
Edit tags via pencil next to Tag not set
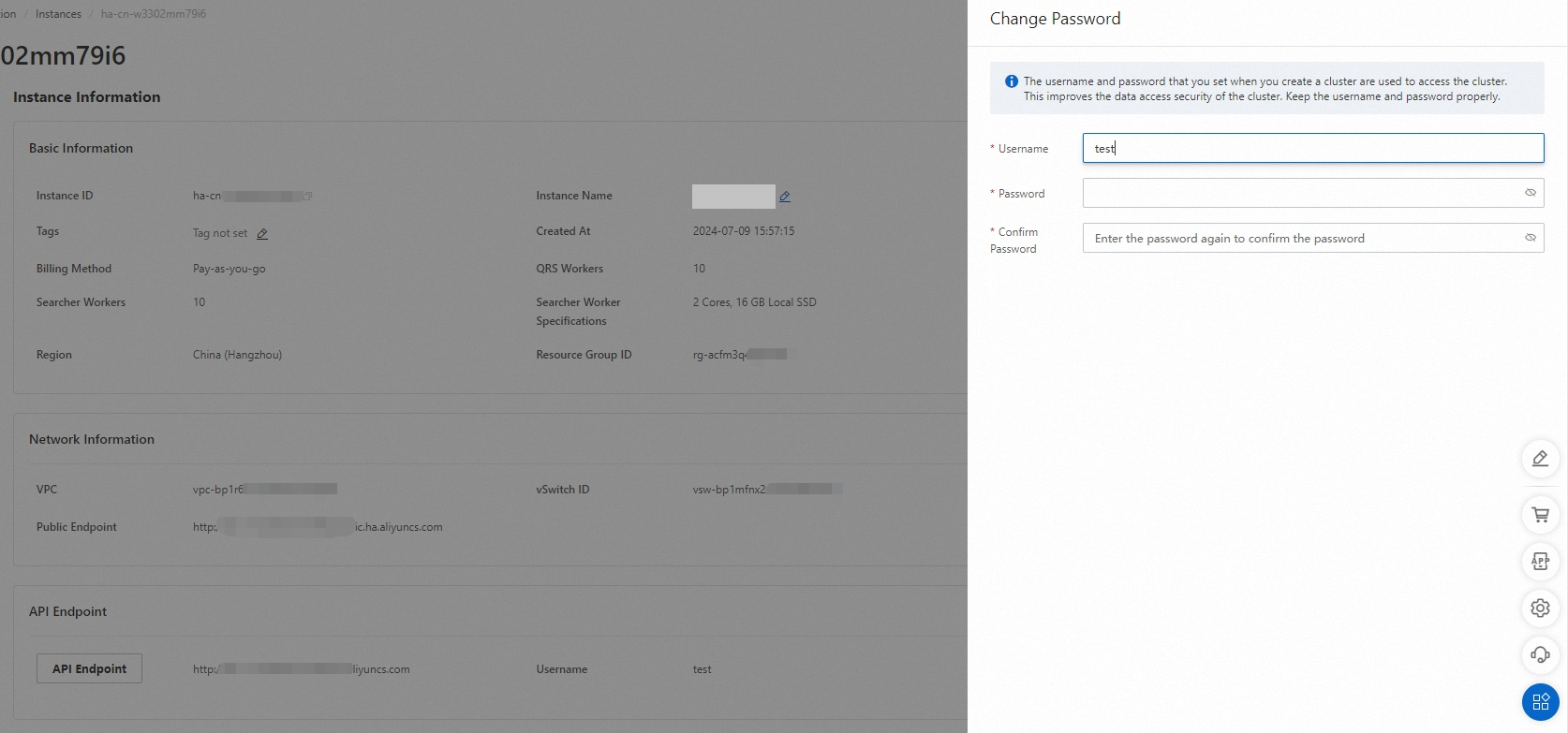[x=262, y=234]
